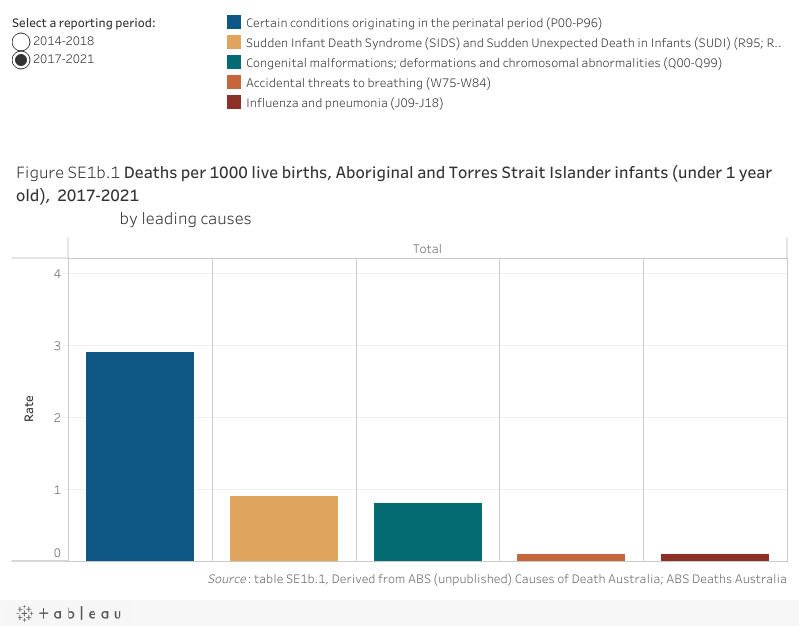This screenshot has width=799, height=626.
Task: Select the 2017-2021 reporting period radio button
Action: coord(21,60)
